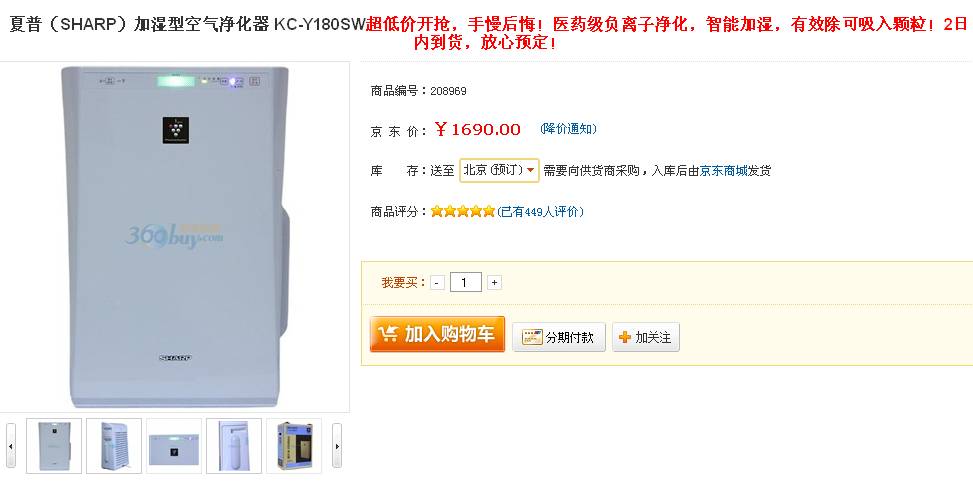
Task: Click the right arrow of the thumbnail strip
Action: [336, 446]
